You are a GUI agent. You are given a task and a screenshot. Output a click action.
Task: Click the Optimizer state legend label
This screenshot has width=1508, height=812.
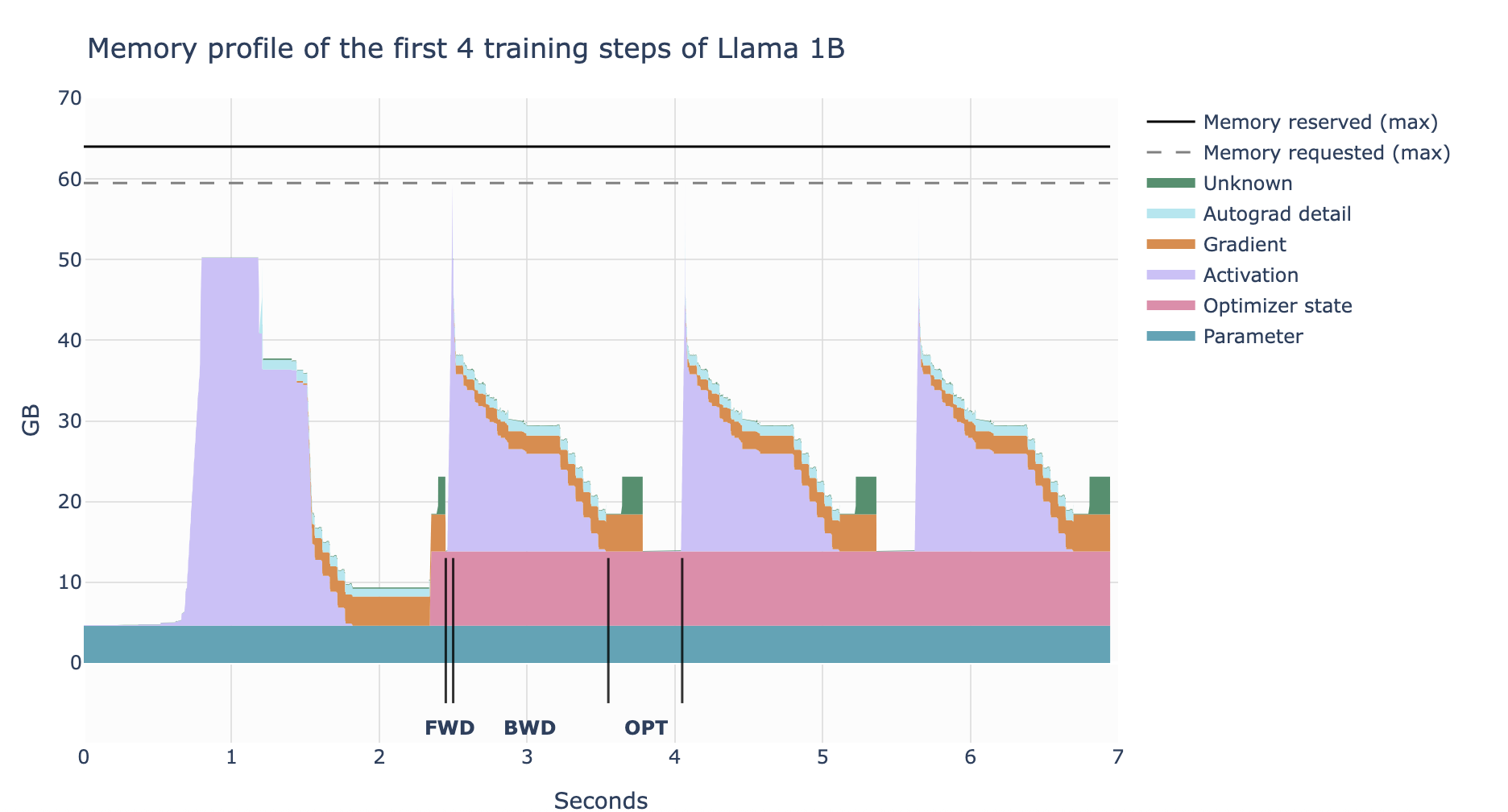[x=1278, y=306]
